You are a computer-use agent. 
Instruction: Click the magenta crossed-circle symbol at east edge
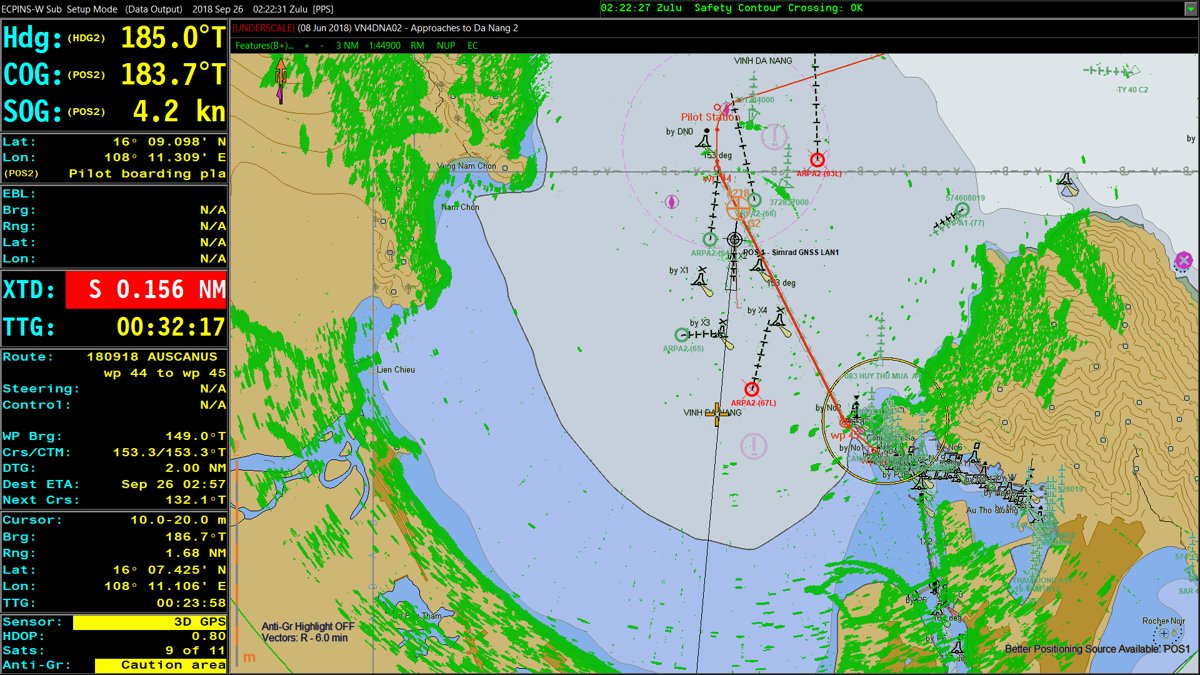click(1184, 261)
